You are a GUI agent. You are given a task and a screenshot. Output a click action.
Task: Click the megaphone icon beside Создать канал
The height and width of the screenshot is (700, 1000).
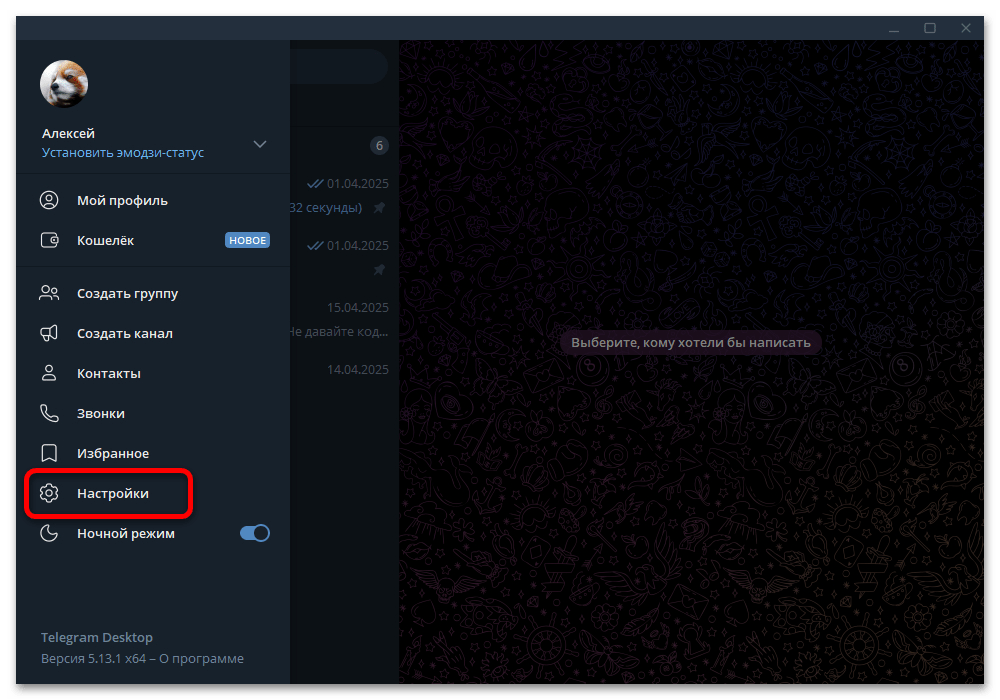49,333
